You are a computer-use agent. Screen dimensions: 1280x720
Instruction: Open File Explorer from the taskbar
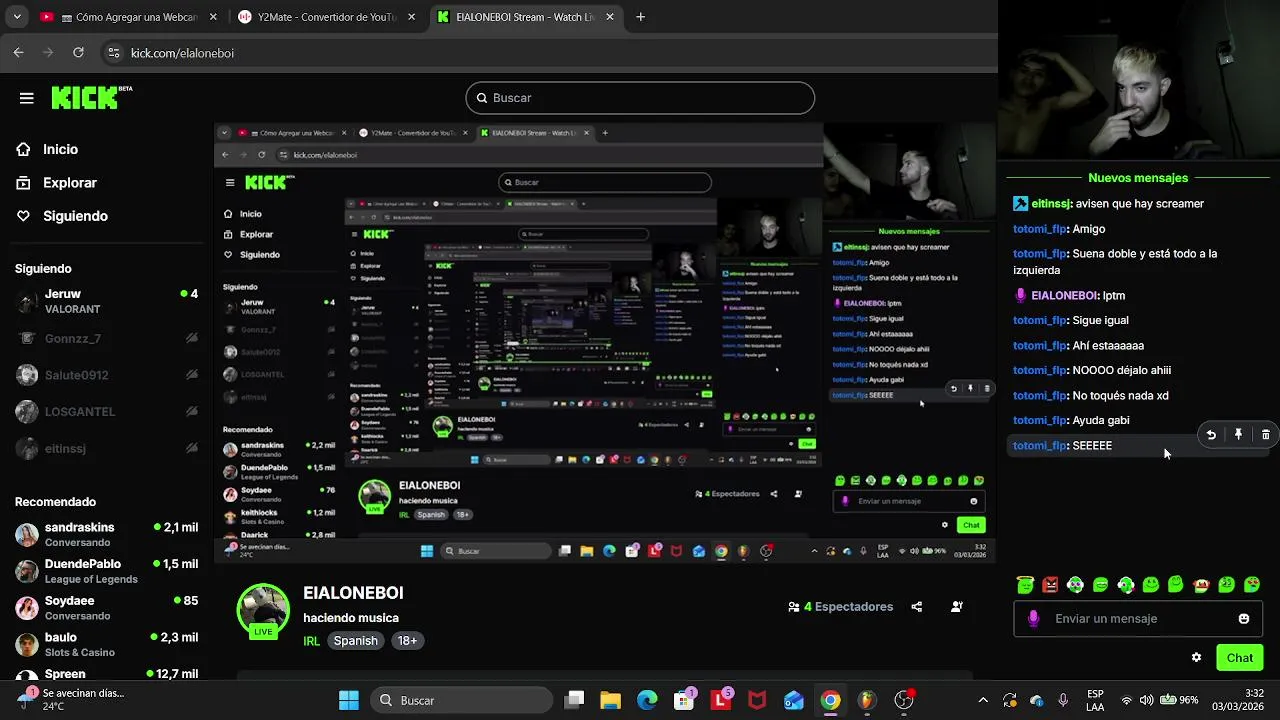pyautogui.click(x=610, y=700)
